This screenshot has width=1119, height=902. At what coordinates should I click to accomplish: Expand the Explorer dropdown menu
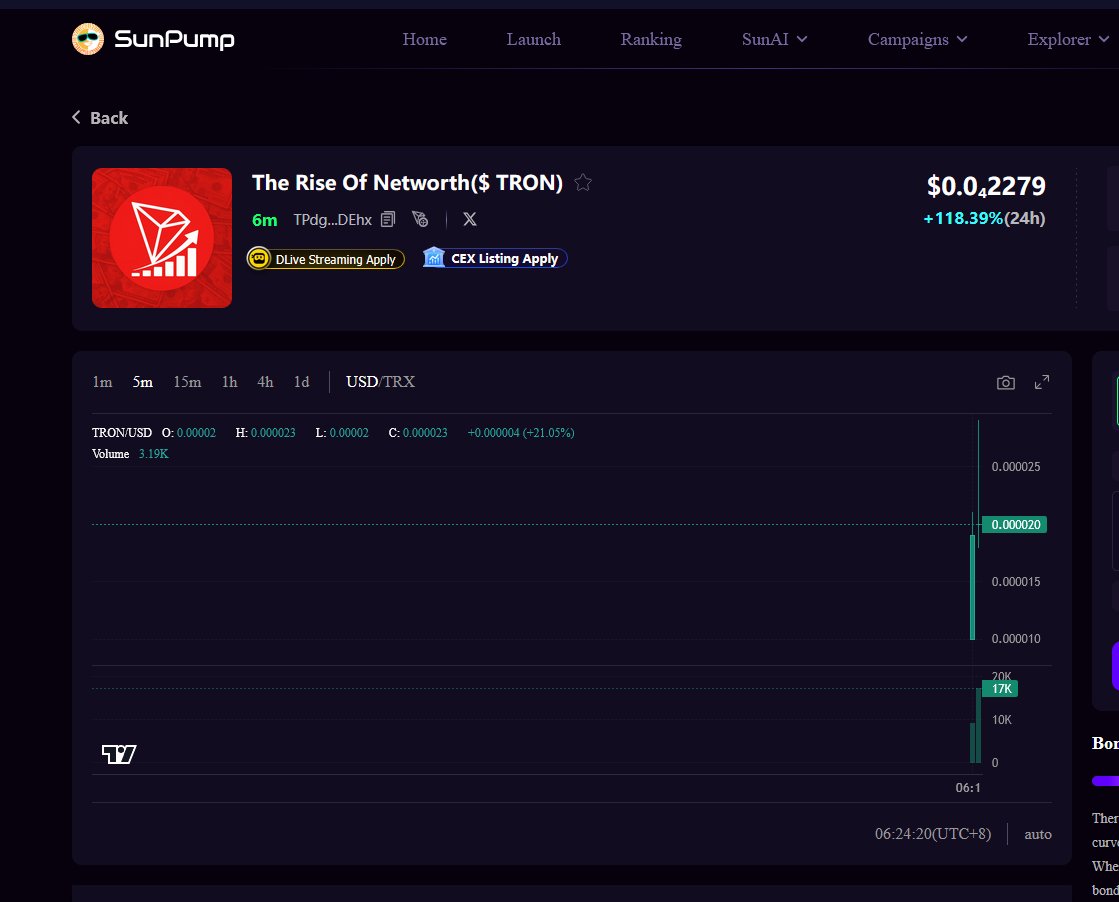1068,39
